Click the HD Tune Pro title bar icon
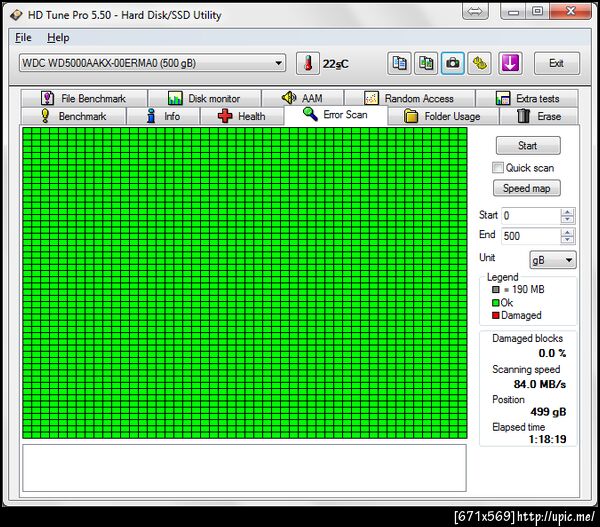Viewport: 600px width, 527px height. coord(16,15)
